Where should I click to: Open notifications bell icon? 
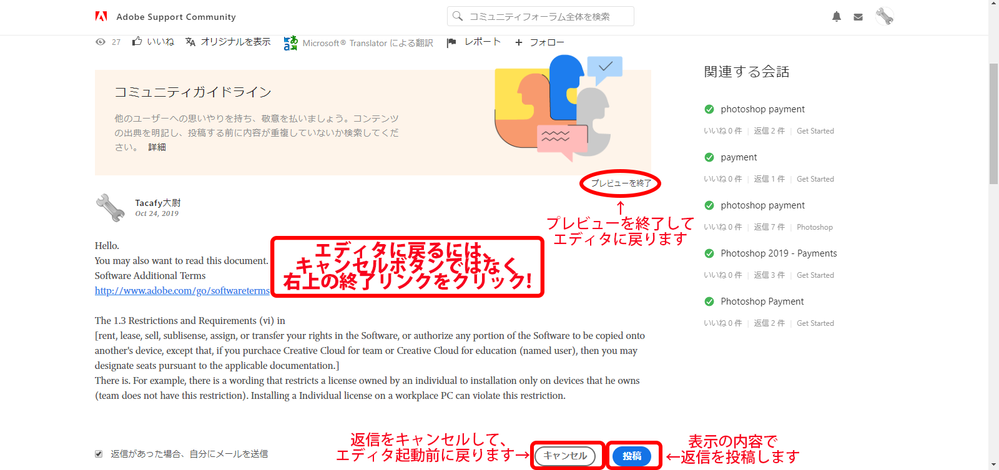(837, 17)
